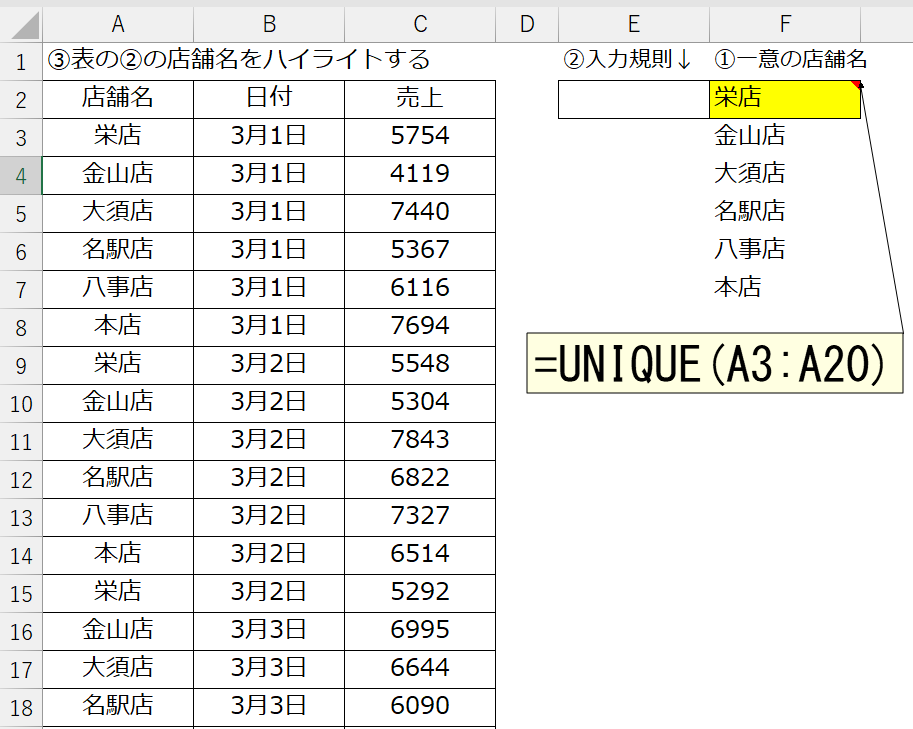The height and width of the screenshot is (729, 913).
Task: Click the red comment indicator on F2
Action: (x=856, y=85)
